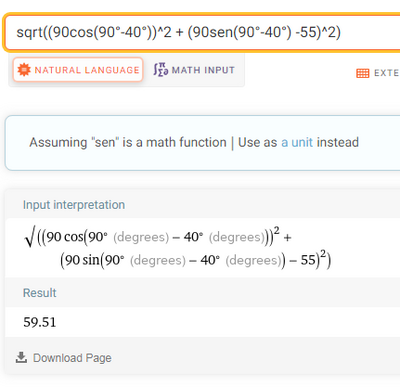Image resolution: width=400 pixels, height=387 pixels.
Task: Select the result value 59.51
Action: coord(40,322)
